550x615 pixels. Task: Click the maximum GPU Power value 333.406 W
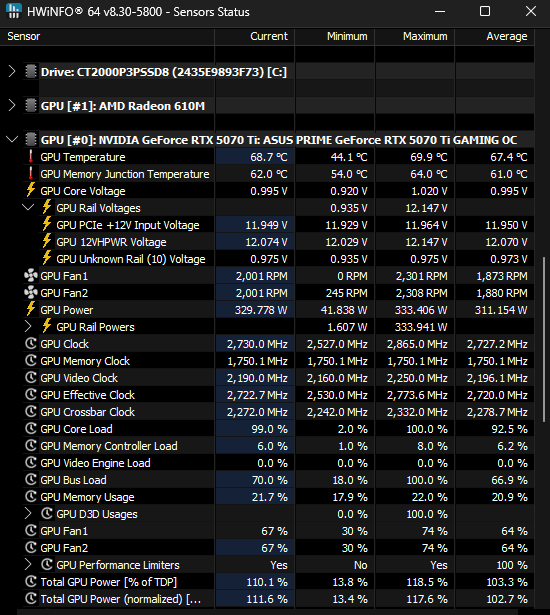[x=421, y=310]
